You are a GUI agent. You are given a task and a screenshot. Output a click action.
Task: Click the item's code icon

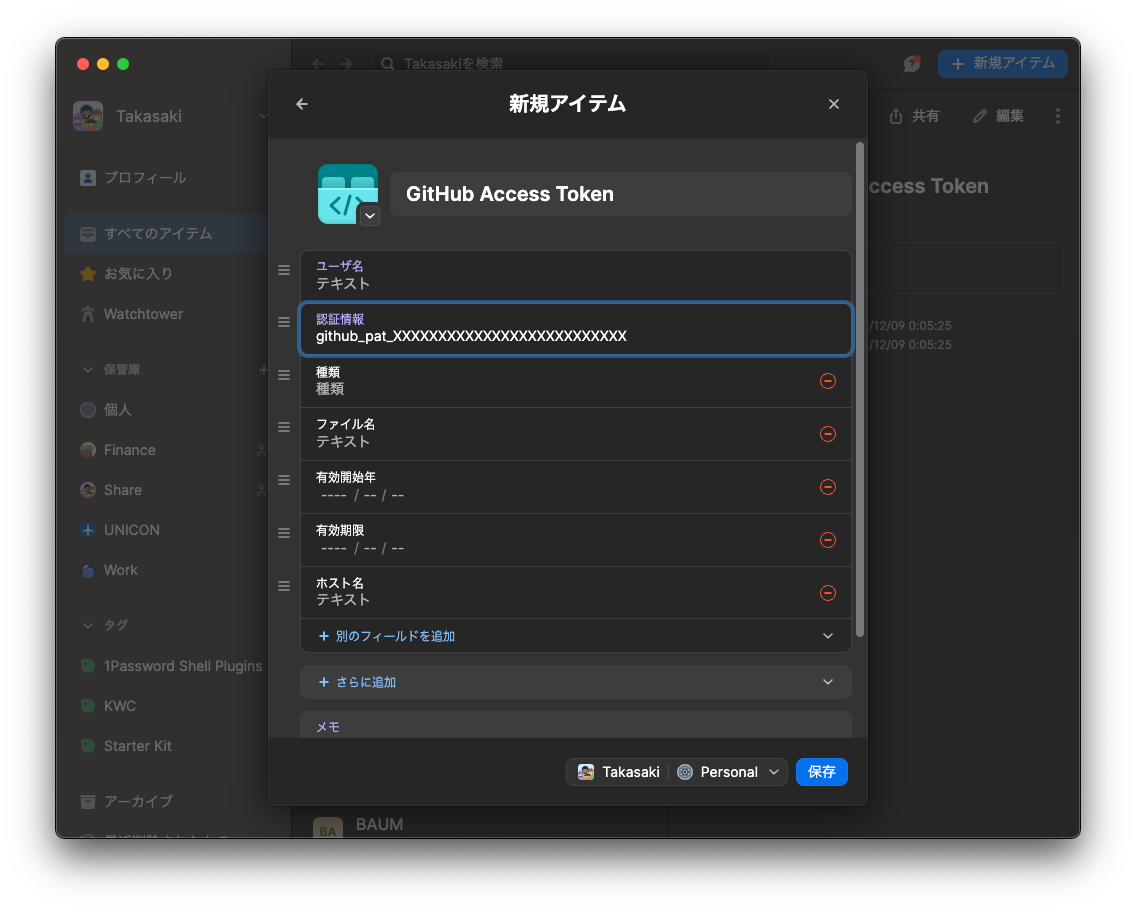pos(348,194)
